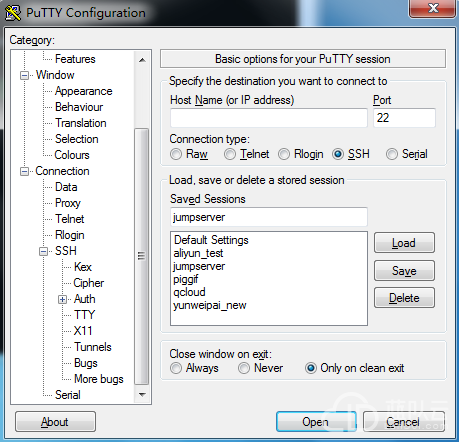Open the About dialog
The image size is (459, 442).
click(x=55, y=422)
